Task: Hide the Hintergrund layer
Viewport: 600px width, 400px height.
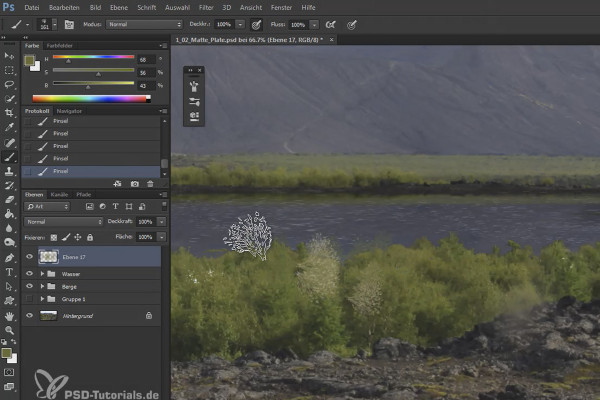Action: point(29,316)
